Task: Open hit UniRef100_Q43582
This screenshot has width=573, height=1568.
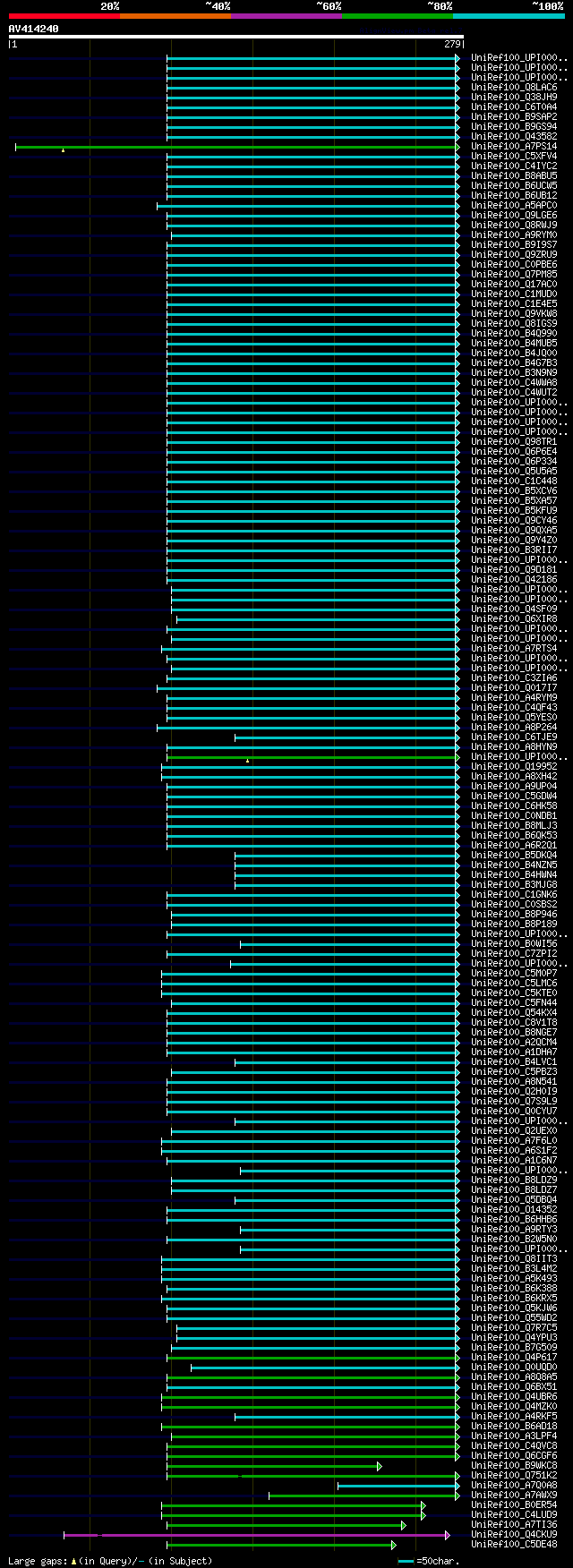Action: [514, 137]
